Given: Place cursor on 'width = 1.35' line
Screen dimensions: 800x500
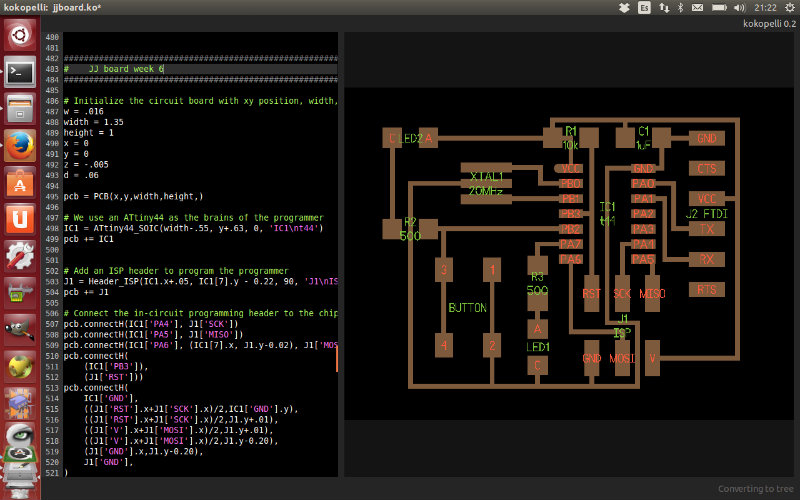Looking at the screenshot, I should [96, 122].
